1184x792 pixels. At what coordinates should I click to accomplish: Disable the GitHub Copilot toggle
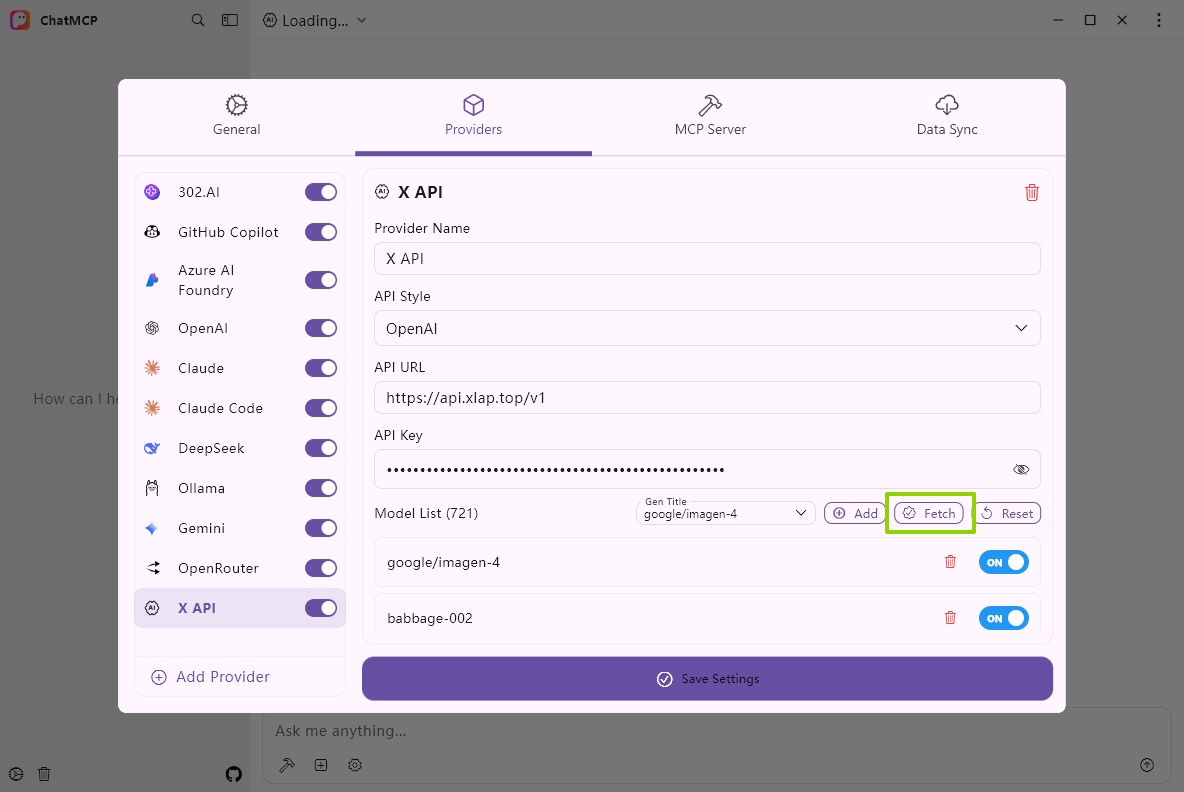tap(321, 232)
